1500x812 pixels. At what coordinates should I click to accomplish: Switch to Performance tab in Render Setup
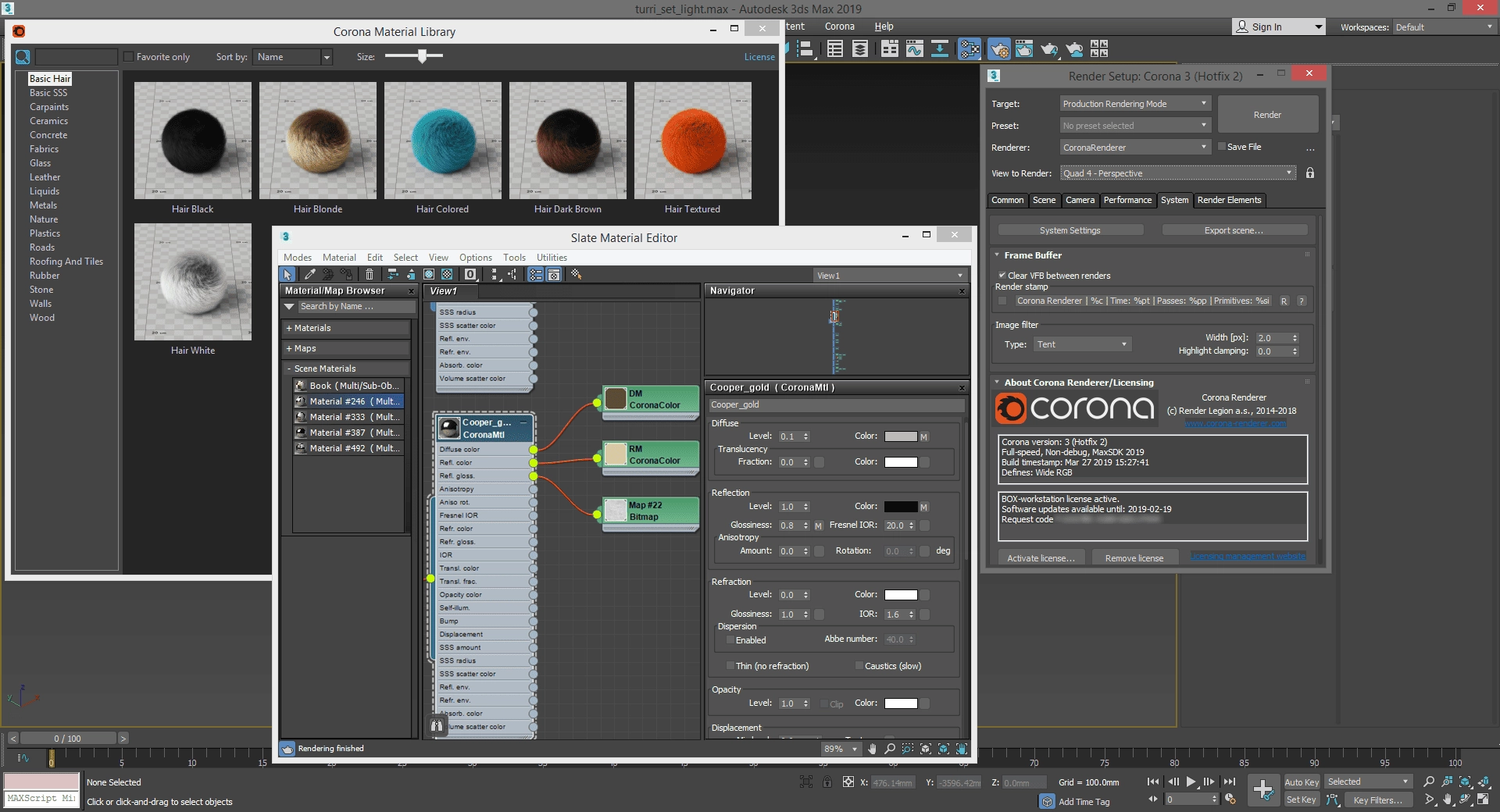click(x=1127, y=200)
